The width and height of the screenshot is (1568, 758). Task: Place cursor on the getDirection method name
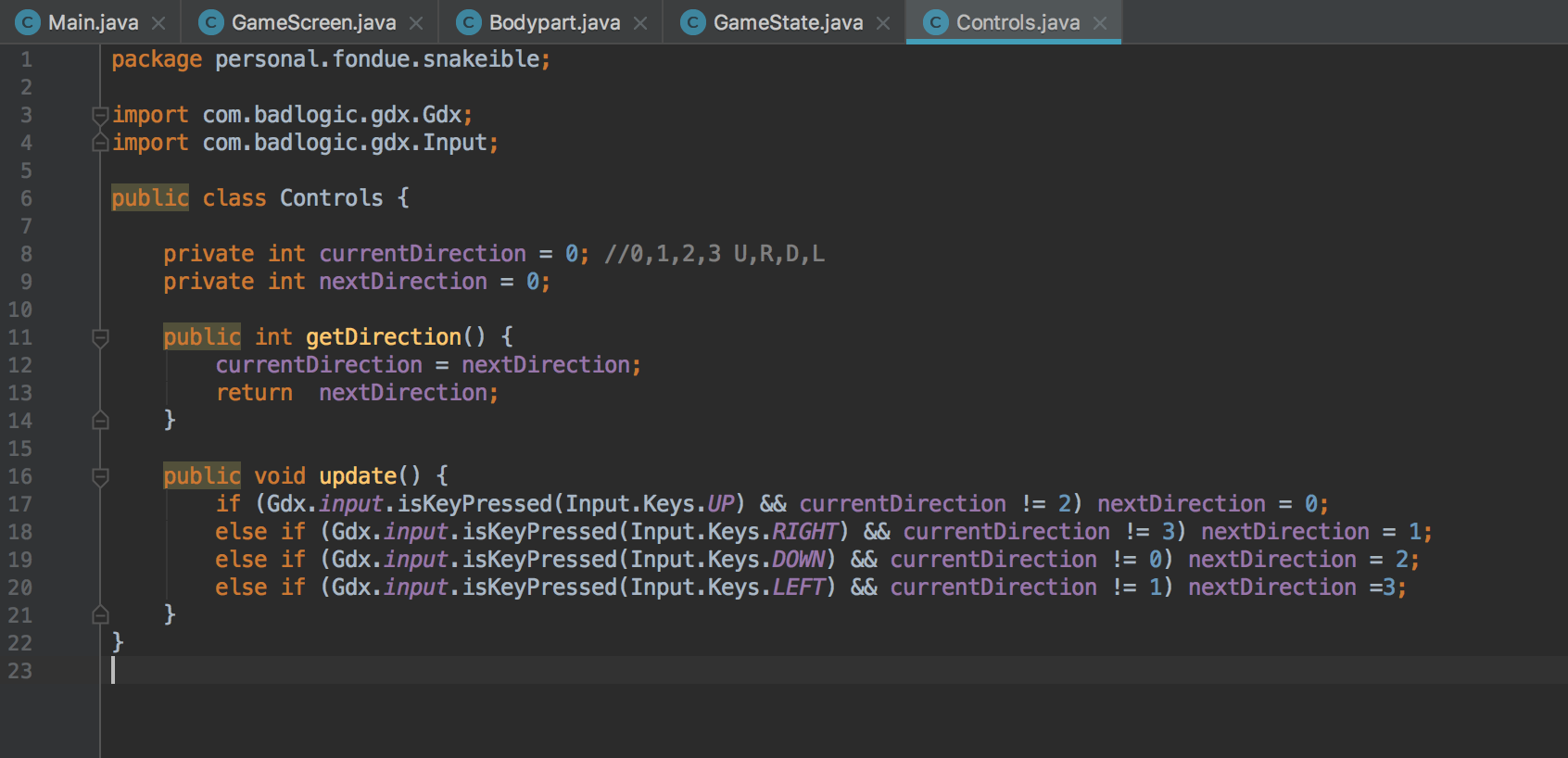pos(383,337)
